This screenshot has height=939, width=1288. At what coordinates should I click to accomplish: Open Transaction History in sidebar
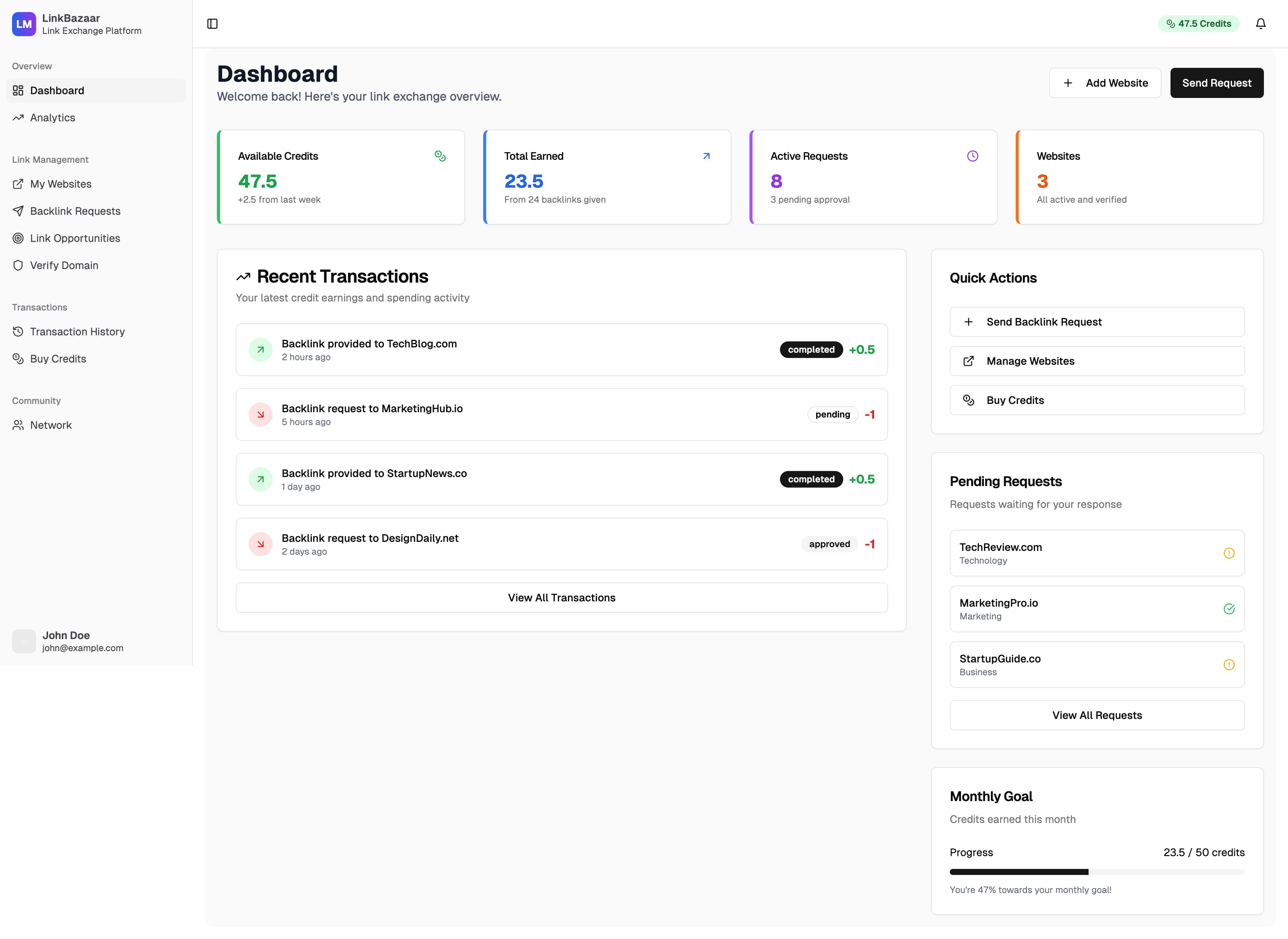click(96, 331)
